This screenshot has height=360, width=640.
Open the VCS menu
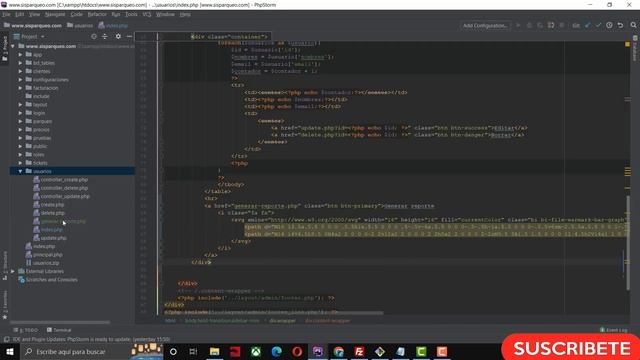point(147,14)
